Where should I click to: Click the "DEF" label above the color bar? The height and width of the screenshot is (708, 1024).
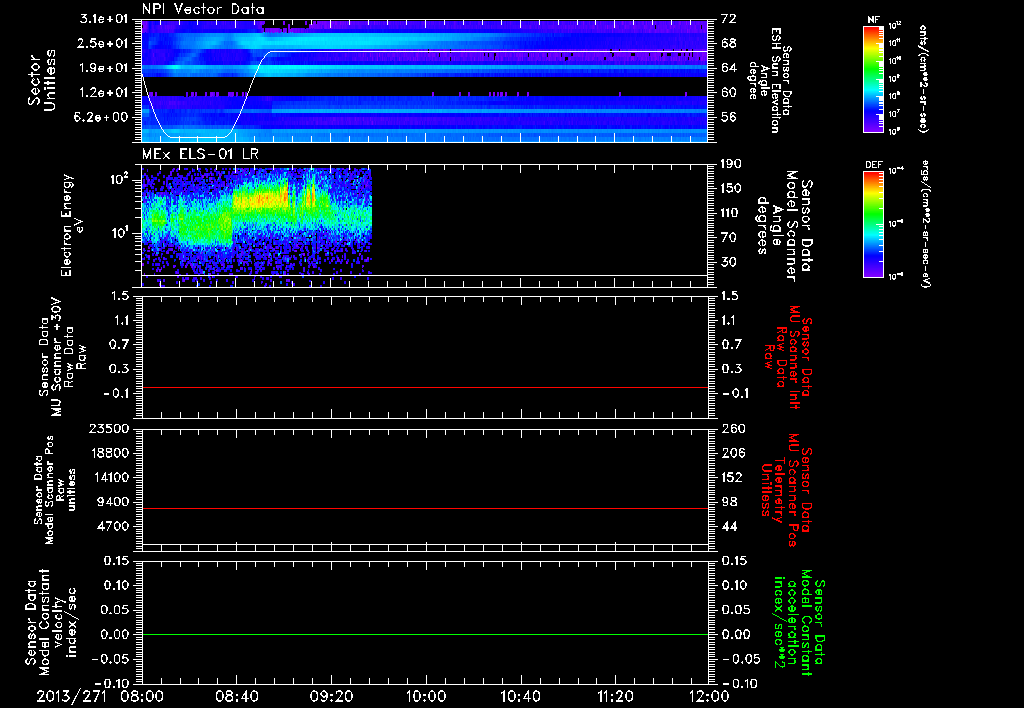pyautogui.click(x=874, y=165)
